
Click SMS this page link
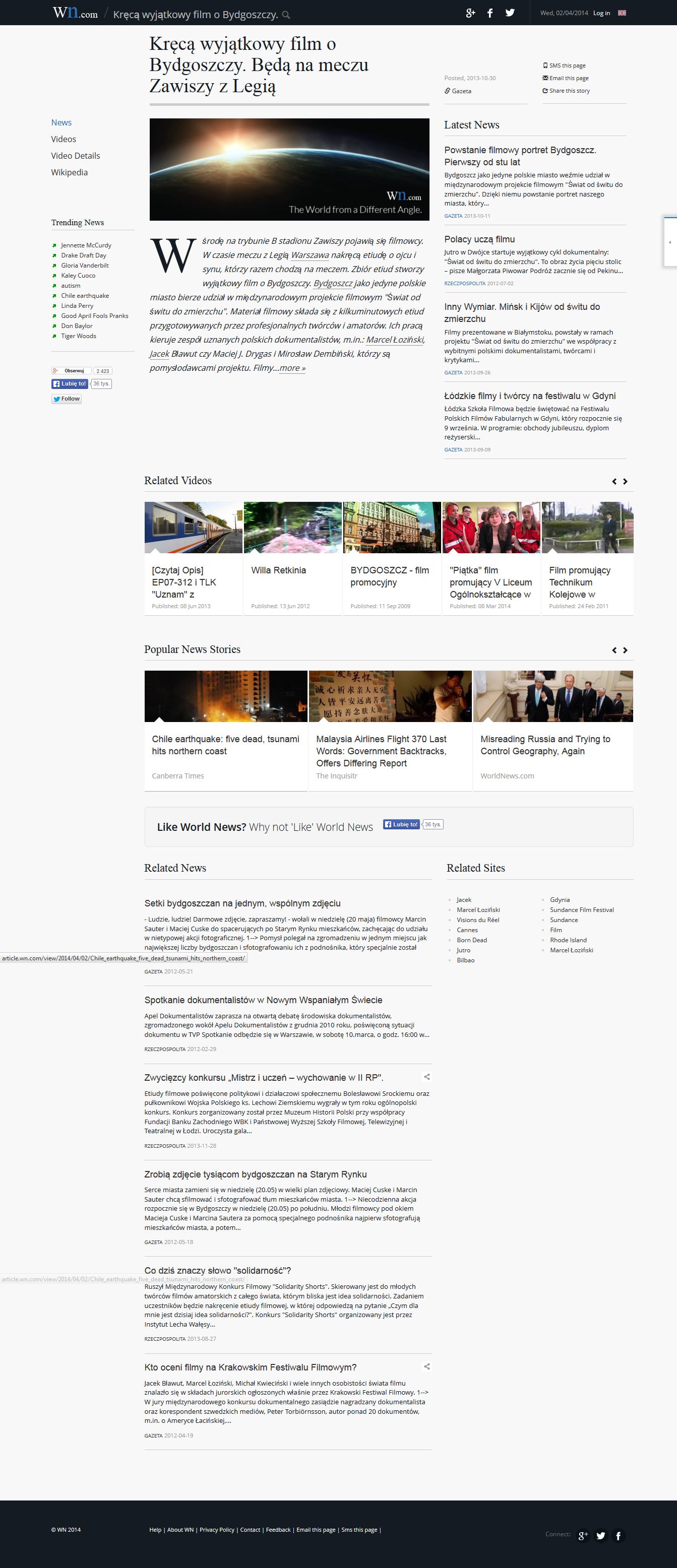(565, 66)
